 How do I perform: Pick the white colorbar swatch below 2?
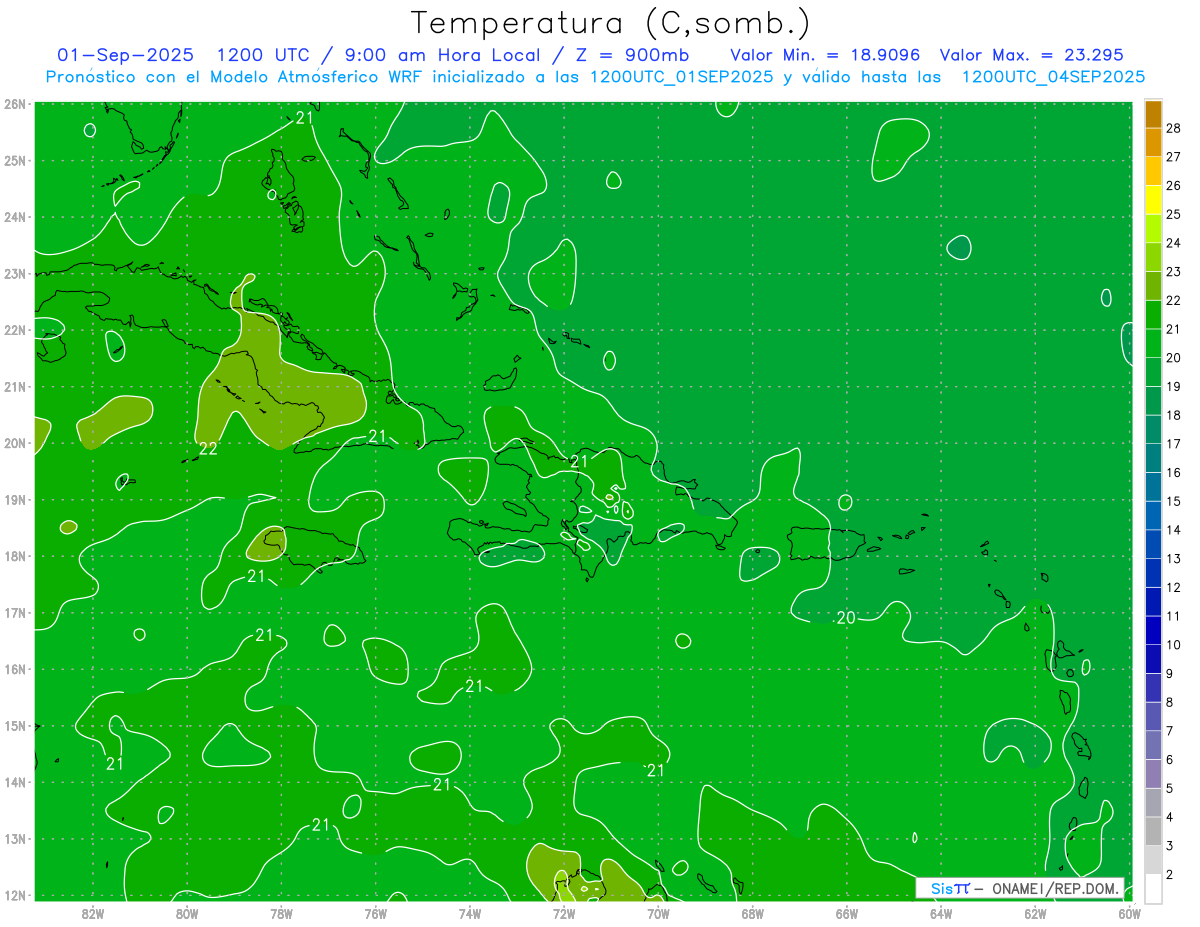(x=1153, y=888)
